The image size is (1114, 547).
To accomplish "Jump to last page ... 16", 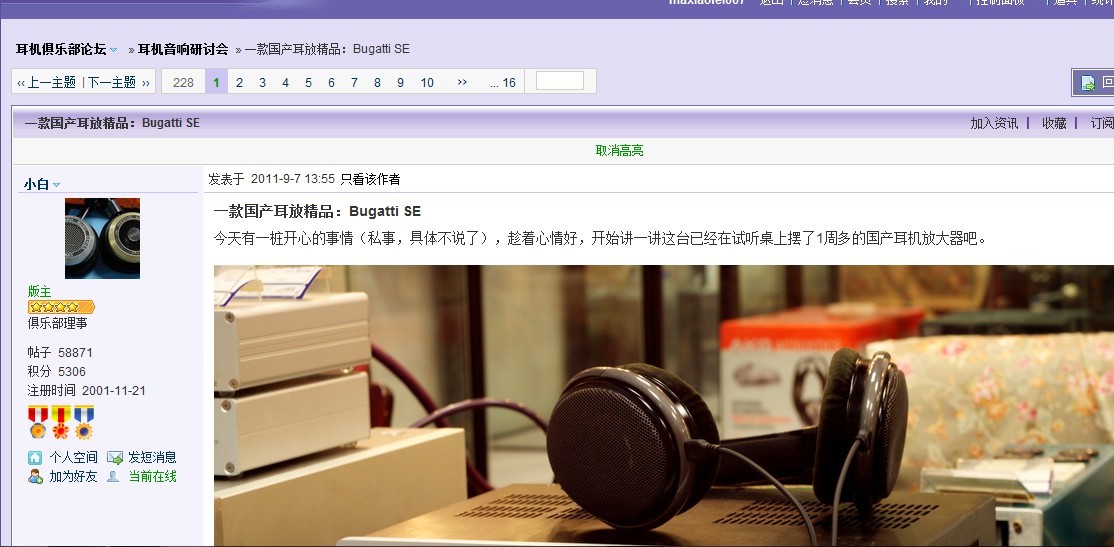I will pos(503,82).
